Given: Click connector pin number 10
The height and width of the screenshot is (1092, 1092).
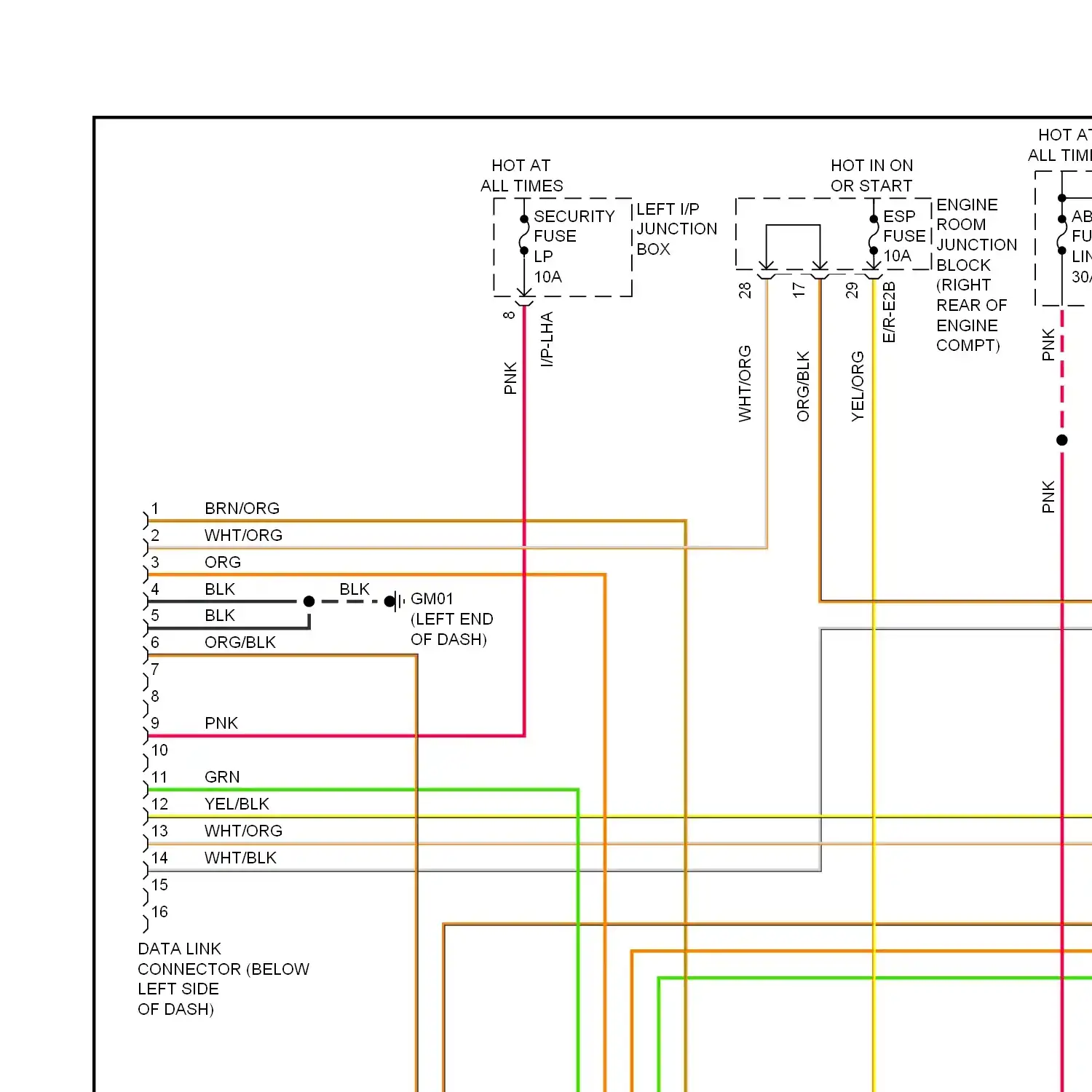Looking at the screenshot, I should (159, 750).
